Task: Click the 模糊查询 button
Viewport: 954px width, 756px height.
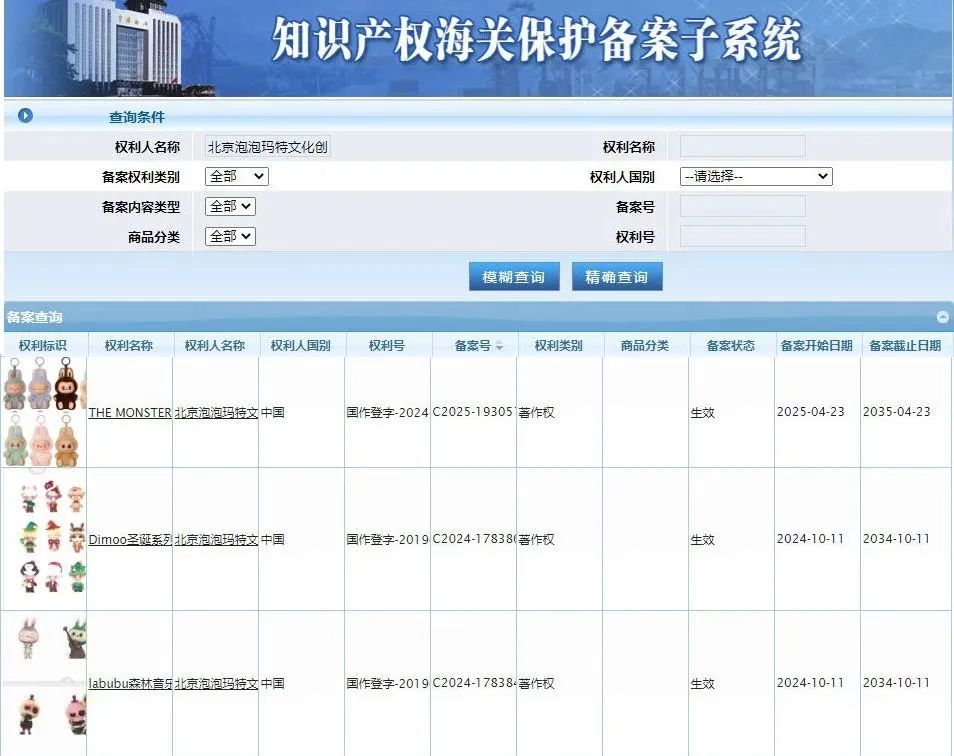Action: [x=514, y=277]
